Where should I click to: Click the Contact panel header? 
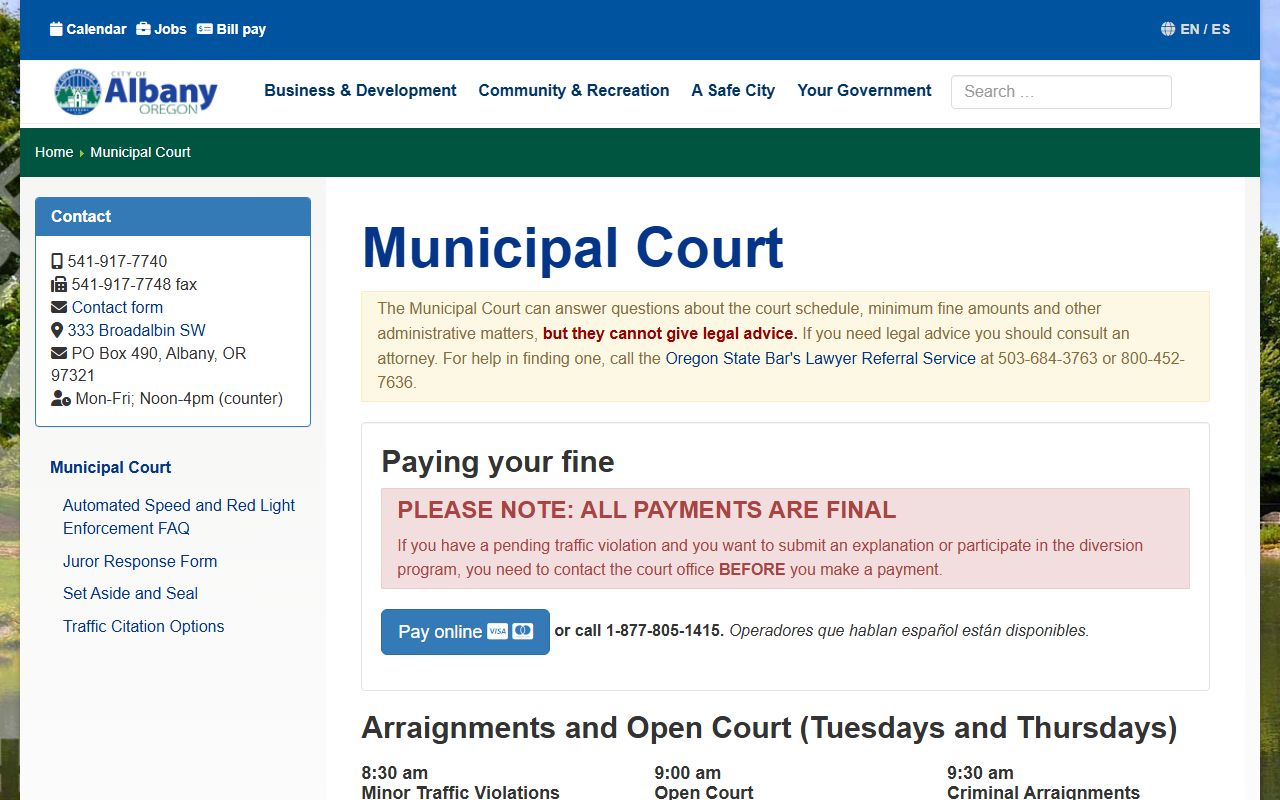[173, 216]
